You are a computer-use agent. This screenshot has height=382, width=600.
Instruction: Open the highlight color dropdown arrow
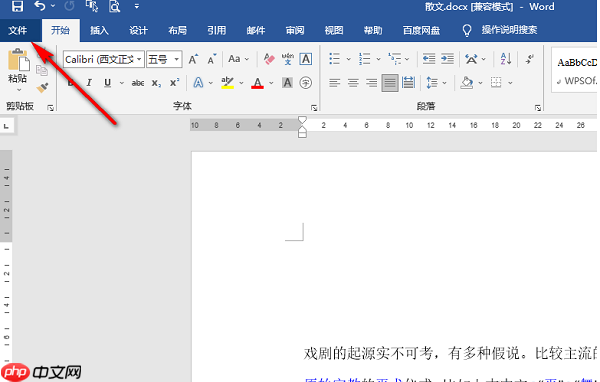241,83
